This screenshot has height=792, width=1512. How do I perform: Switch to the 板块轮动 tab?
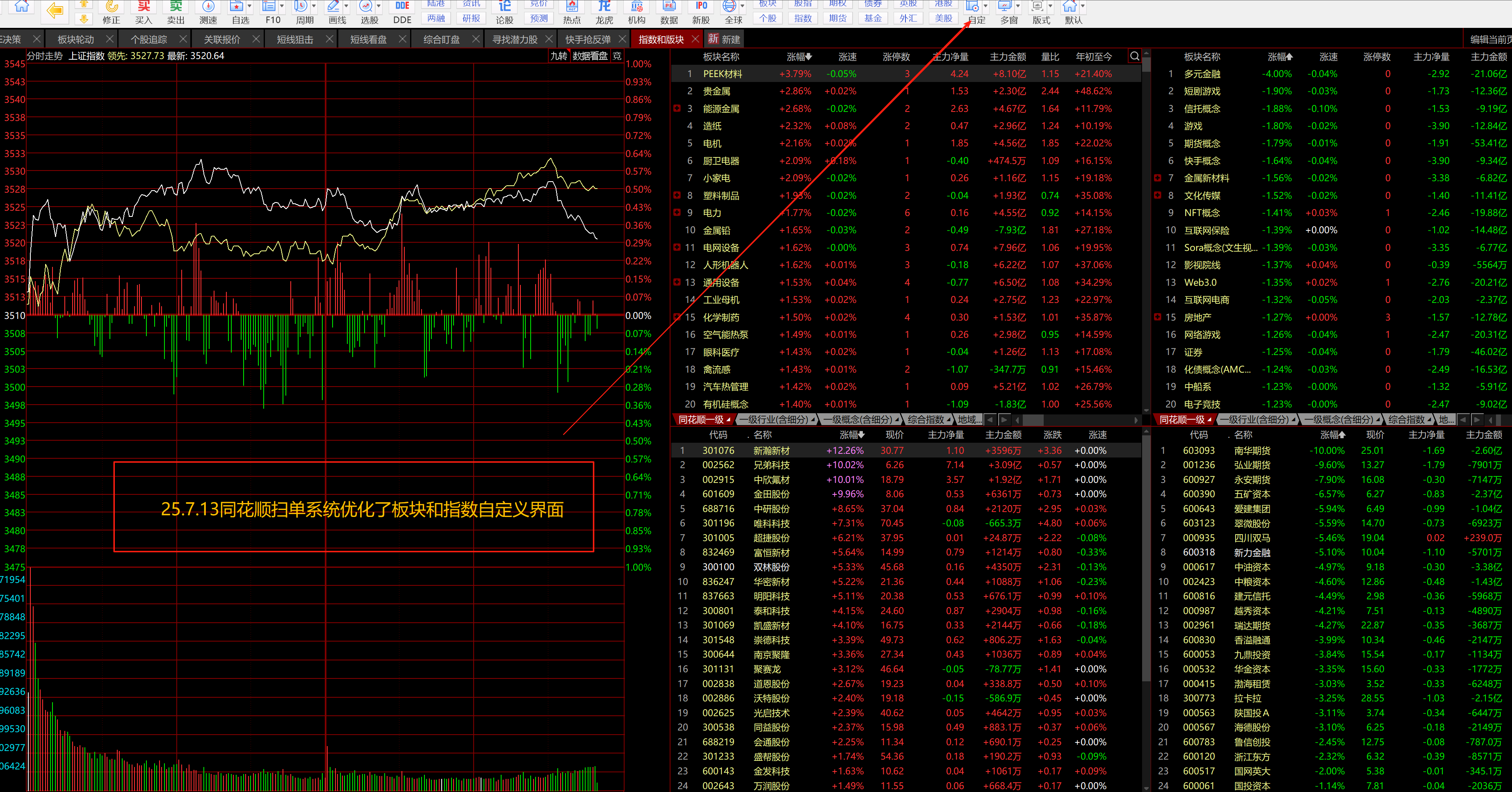[76, 39]
